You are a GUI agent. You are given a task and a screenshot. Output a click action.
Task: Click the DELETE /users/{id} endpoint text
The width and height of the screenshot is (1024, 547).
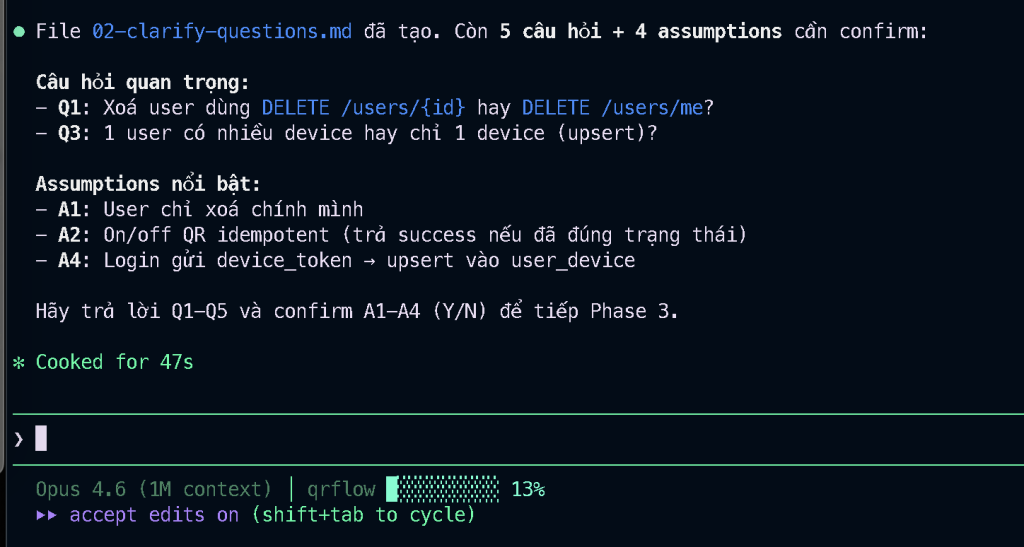click(363, 107)
